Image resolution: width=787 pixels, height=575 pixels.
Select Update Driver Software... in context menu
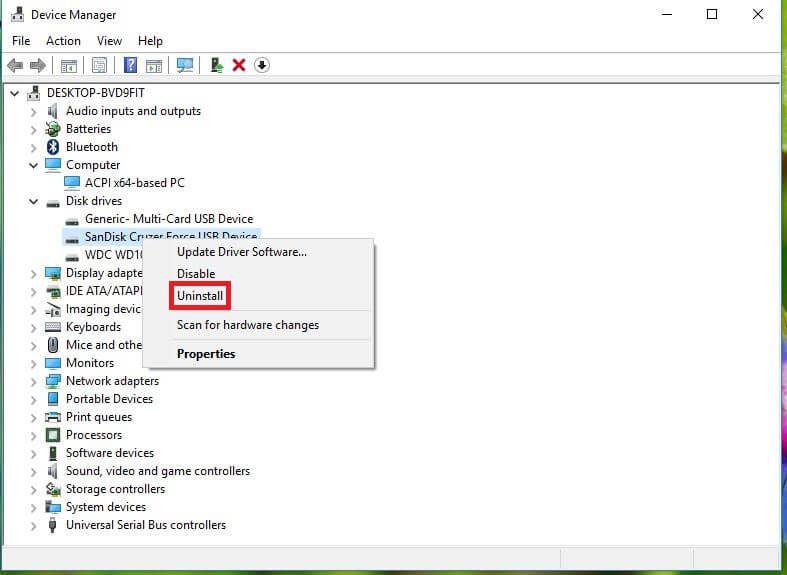coord(242,252)
